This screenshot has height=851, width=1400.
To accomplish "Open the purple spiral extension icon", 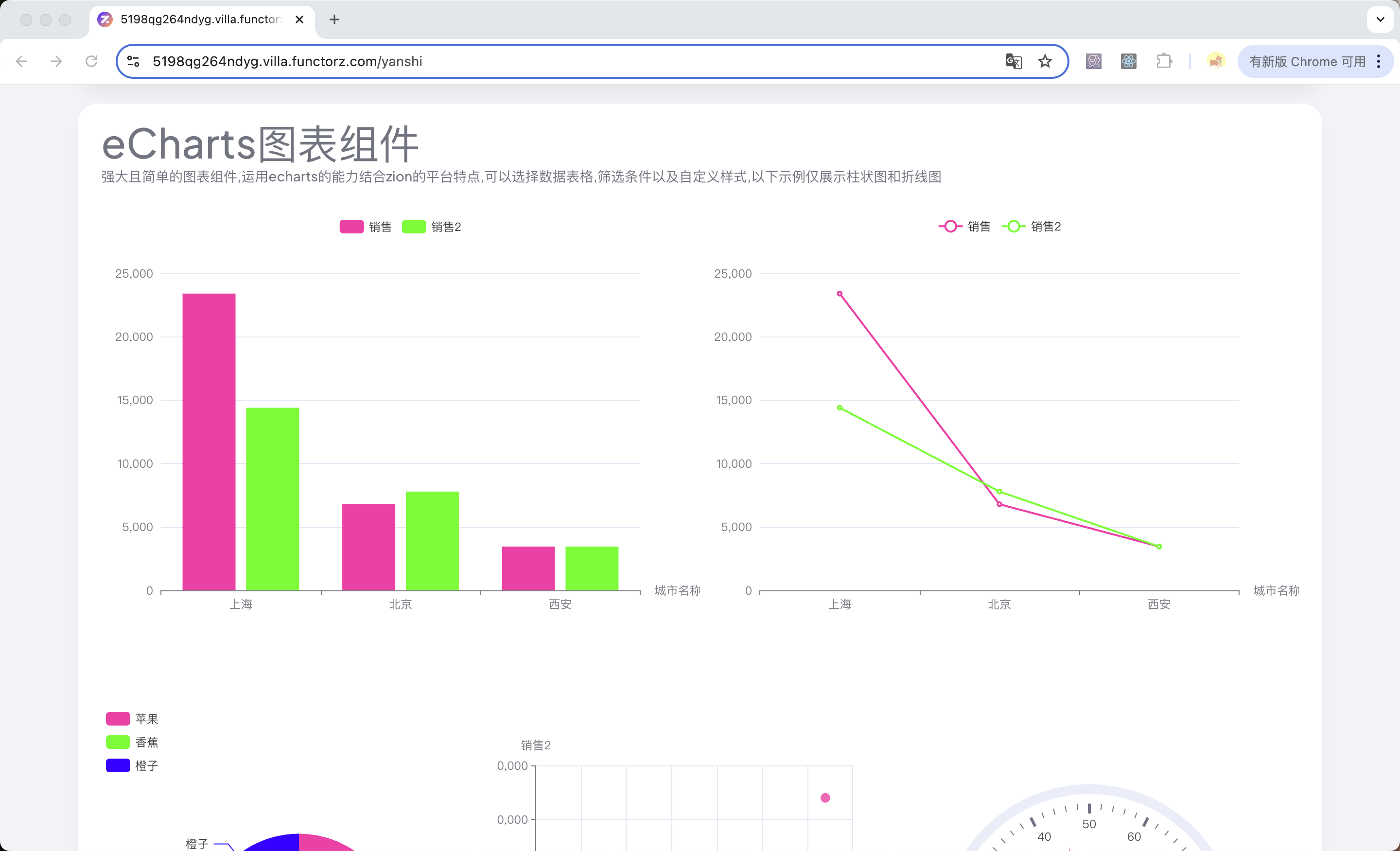I will click(1094, 61).
